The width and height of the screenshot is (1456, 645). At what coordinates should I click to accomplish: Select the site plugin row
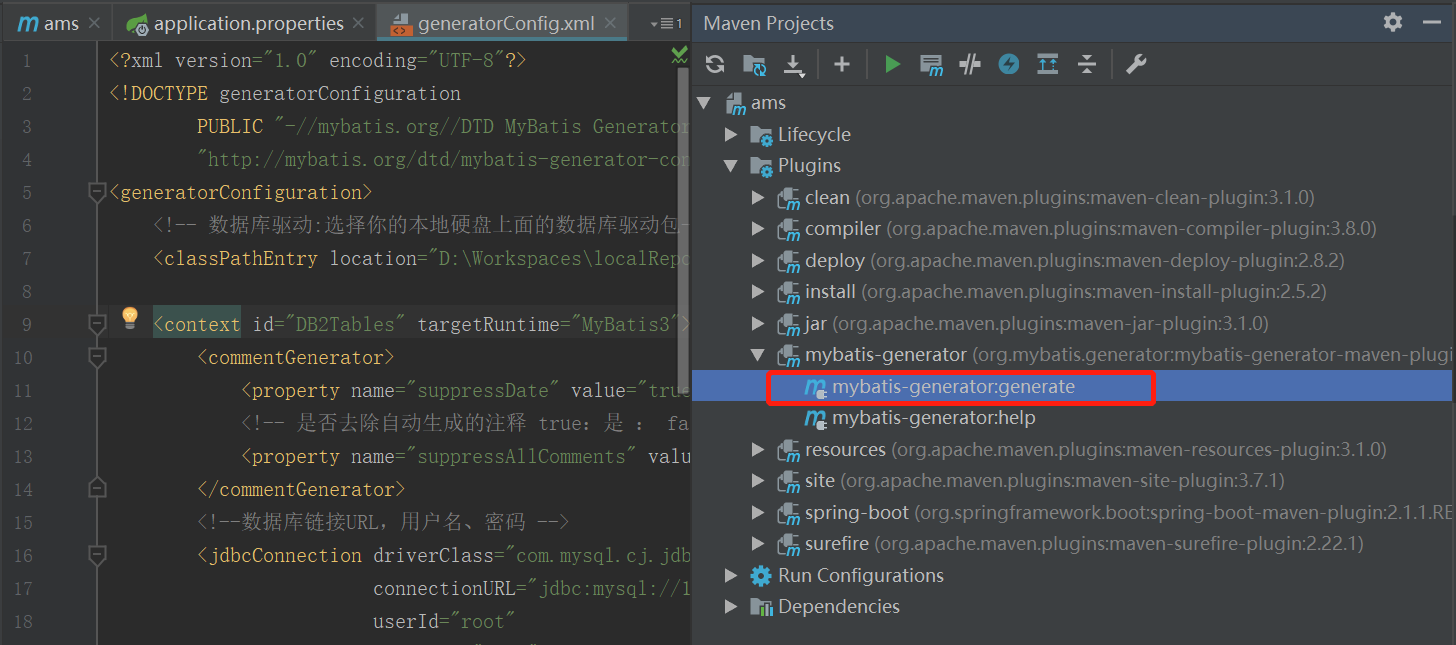(1073, 481)
